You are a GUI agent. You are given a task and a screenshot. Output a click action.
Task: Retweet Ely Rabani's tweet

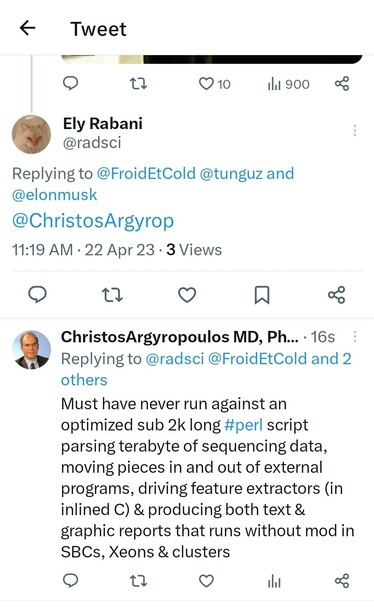pos(112,295)
